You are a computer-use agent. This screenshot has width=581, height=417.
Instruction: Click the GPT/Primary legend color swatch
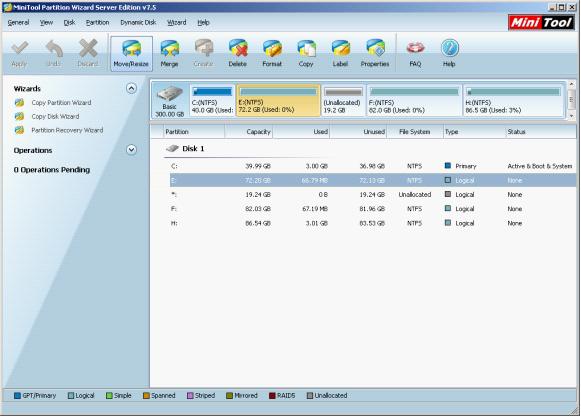coord(17,396)
